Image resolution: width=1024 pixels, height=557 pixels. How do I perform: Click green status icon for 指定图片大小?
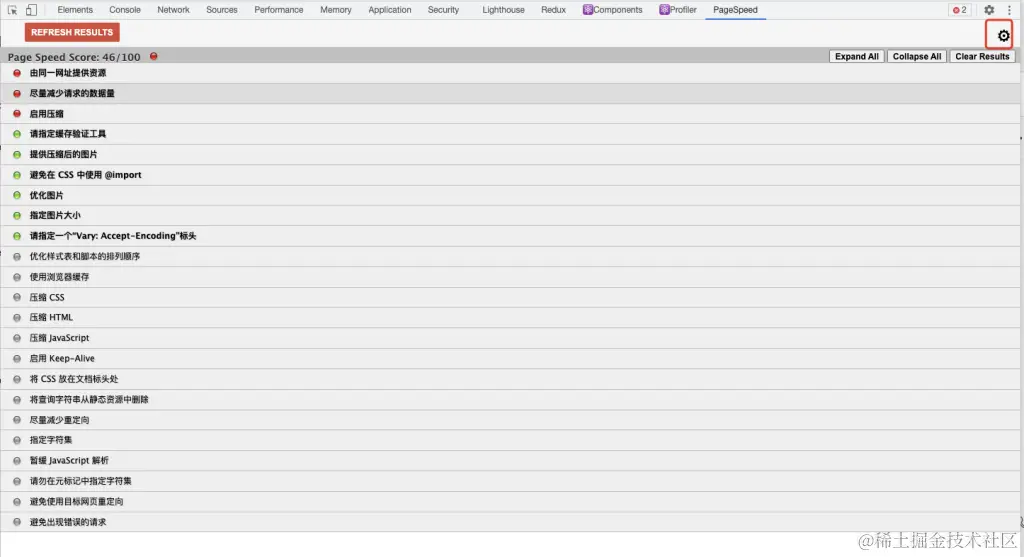[x=17, y=215]
